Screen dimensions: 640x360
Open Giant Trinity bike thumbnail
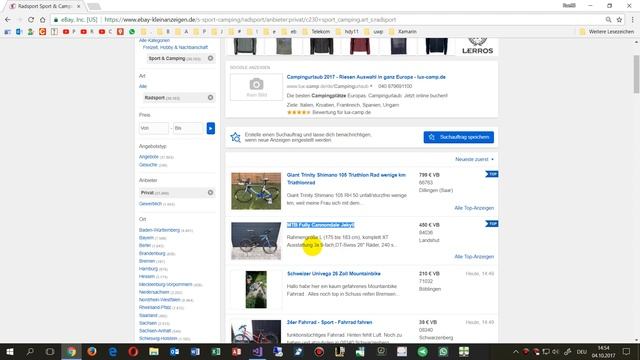pyautogui.click(x=256, y=191)
